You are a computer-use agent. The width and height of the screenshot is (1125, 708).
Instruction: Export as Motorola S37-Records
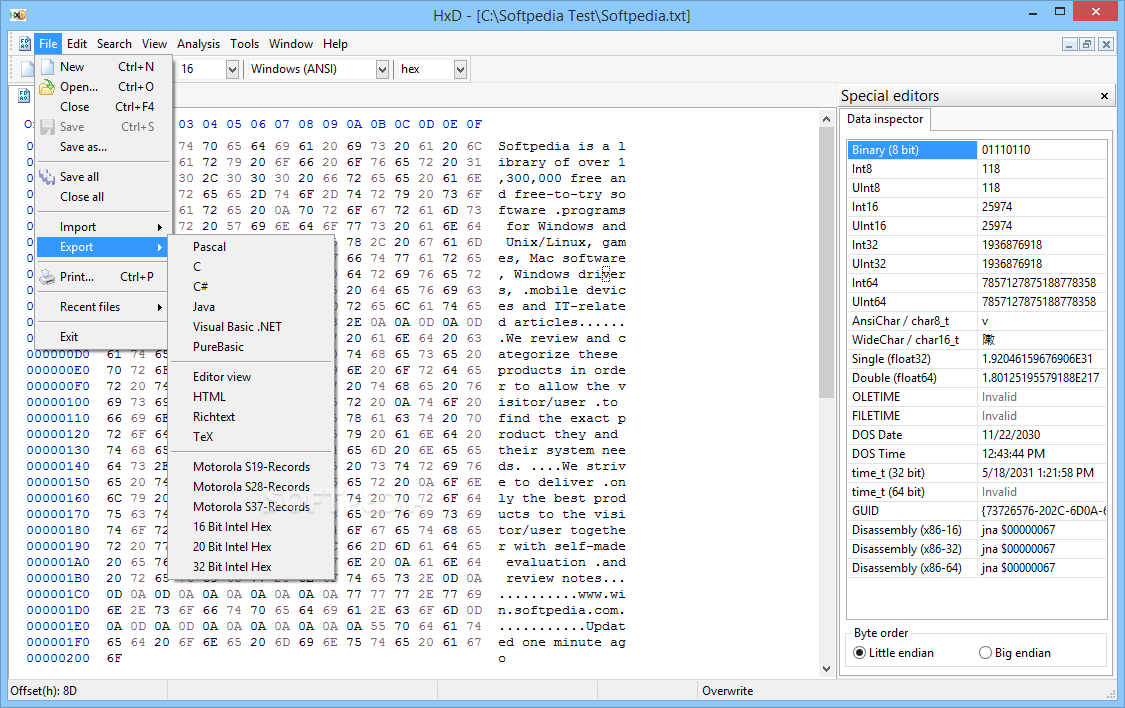tap(251, 507)
